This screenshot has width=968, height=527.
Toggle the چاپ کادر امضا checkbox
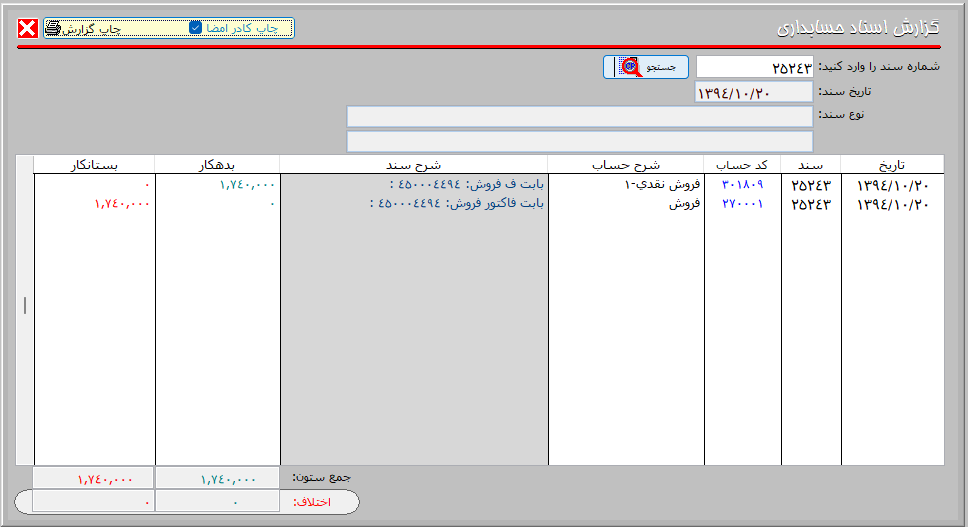[196, 28]
